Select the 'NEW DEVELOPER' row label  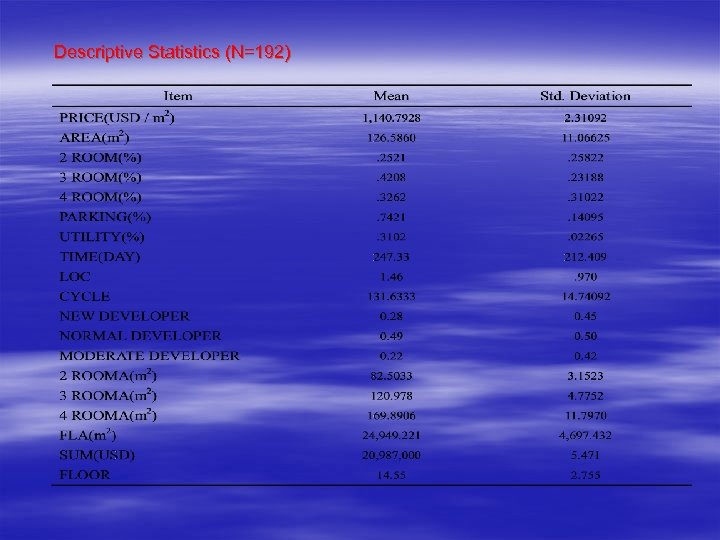tap(124, 316)
